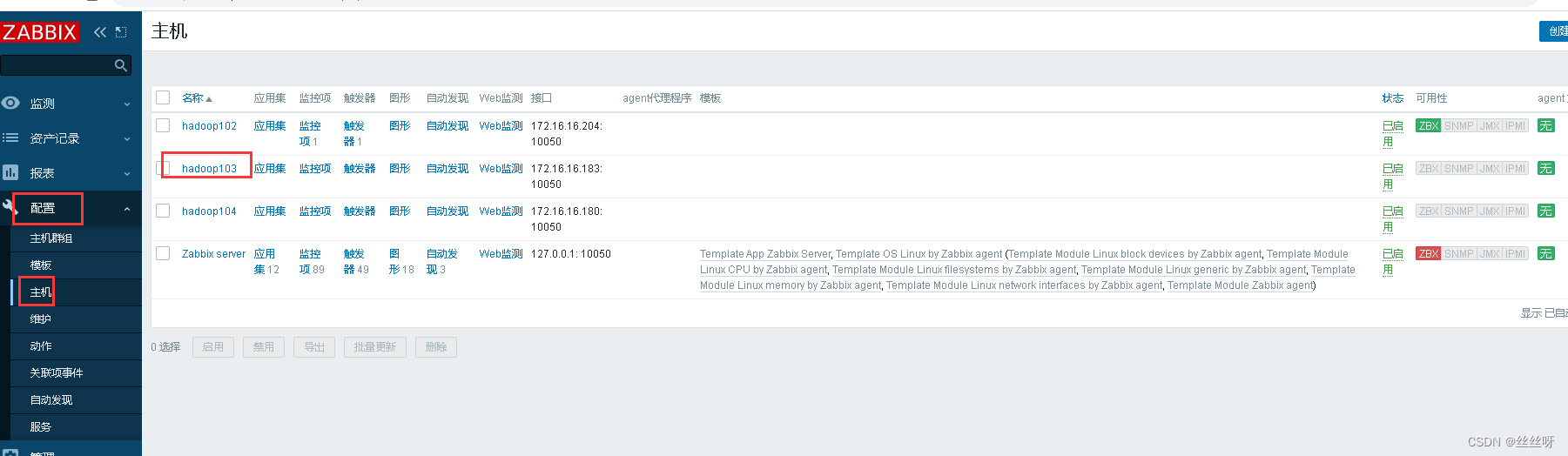Click the wrench icon for 配置
The width and height of the screenshot is (1568, 456).
pos(10,207)
